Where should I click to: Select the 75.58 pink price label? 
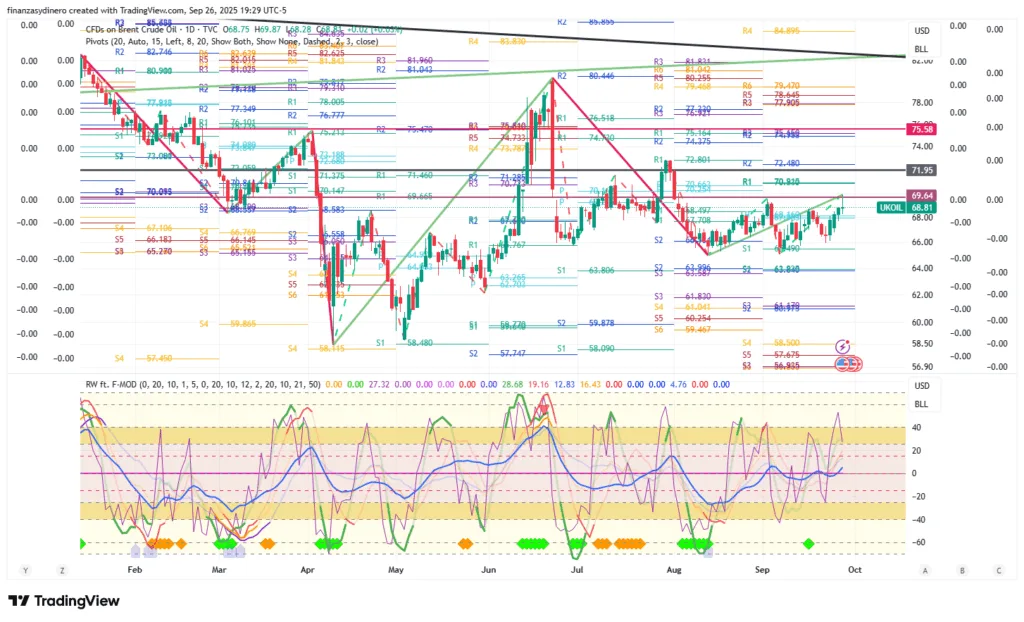pos(921,129)
